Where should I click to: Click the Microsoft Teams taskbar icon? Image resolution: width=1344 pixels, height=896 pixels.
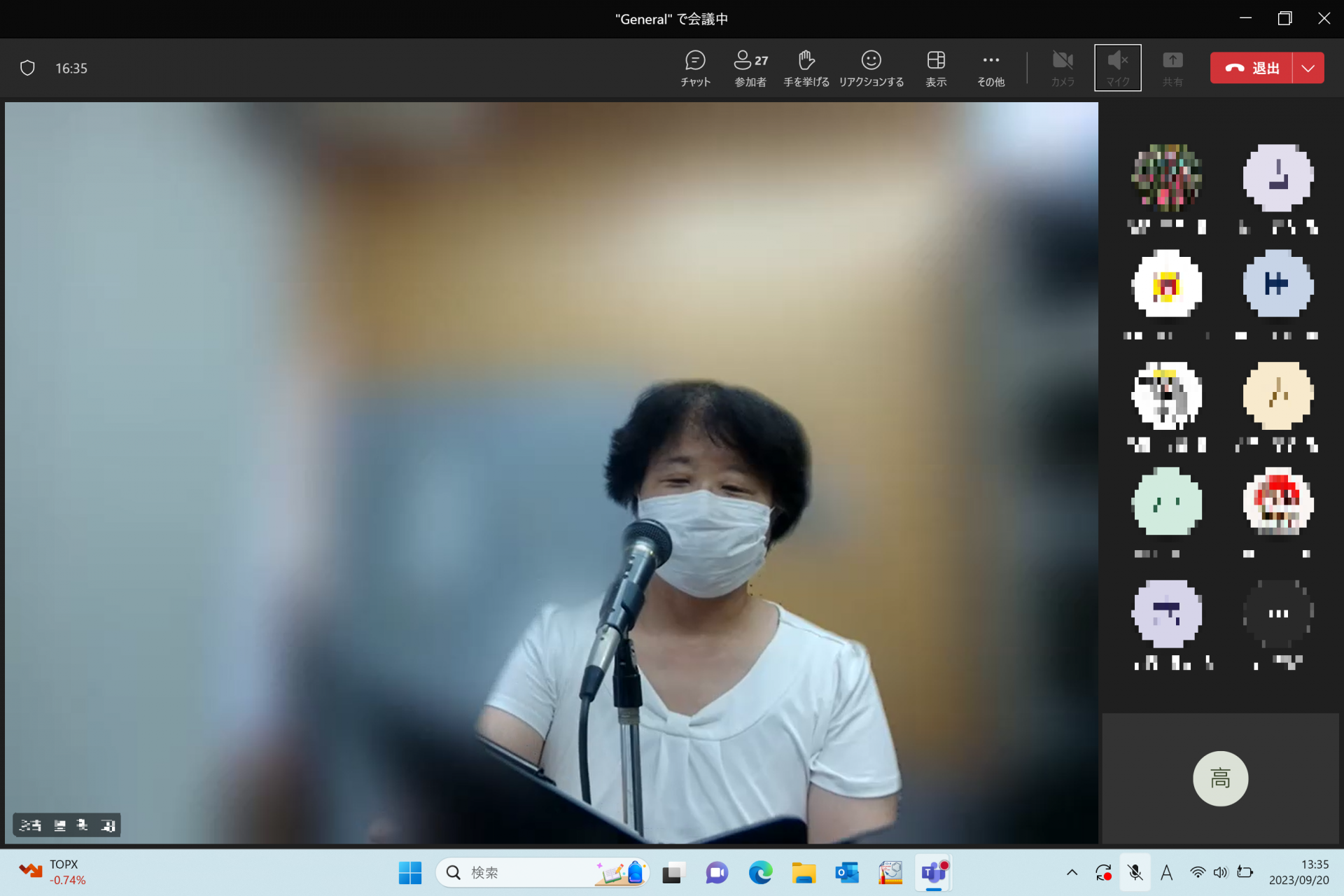[x=934, y=873]
